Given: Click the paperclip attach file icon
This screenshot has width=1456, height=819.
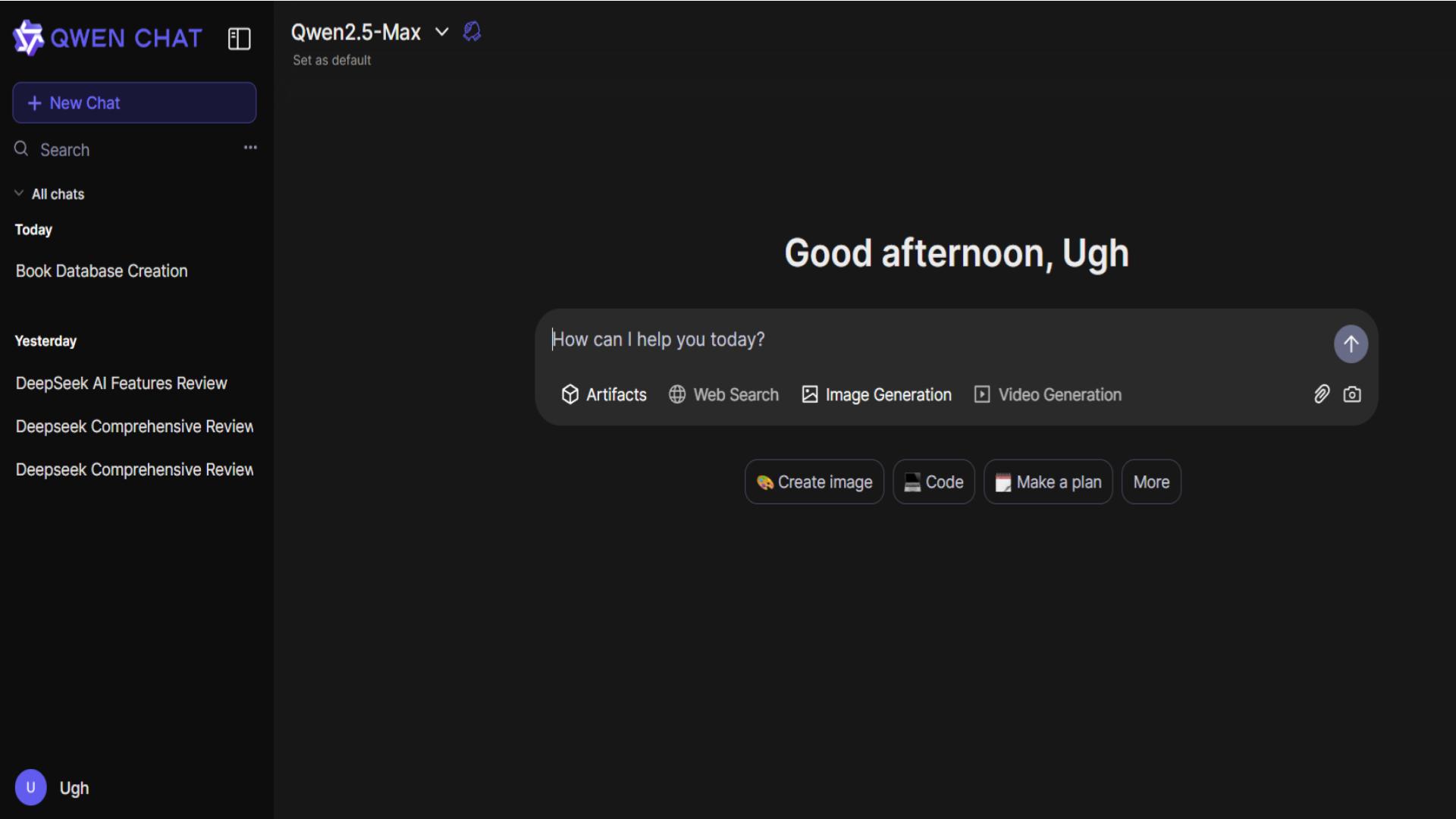Looking at the screenshot, I should click(1321, 394).
